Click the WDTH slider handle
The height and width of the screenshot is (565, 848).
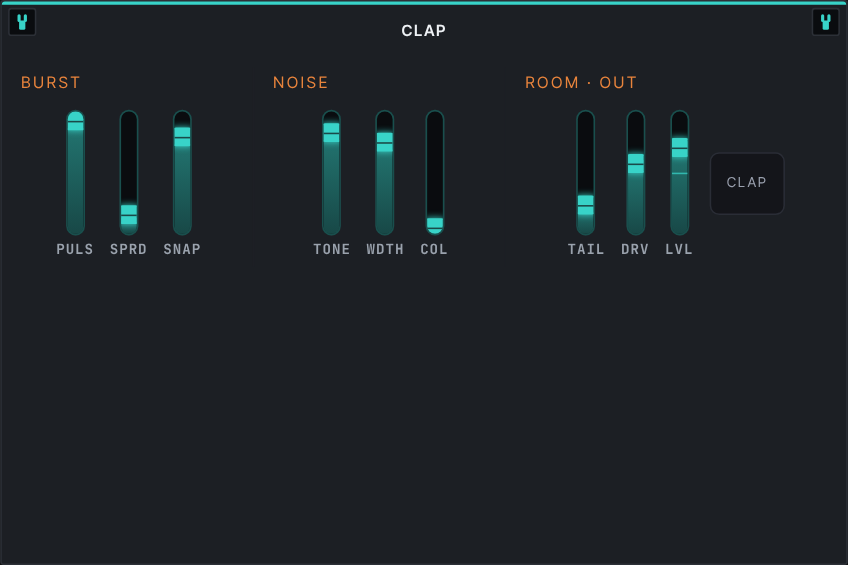click(x=385, y=142)
